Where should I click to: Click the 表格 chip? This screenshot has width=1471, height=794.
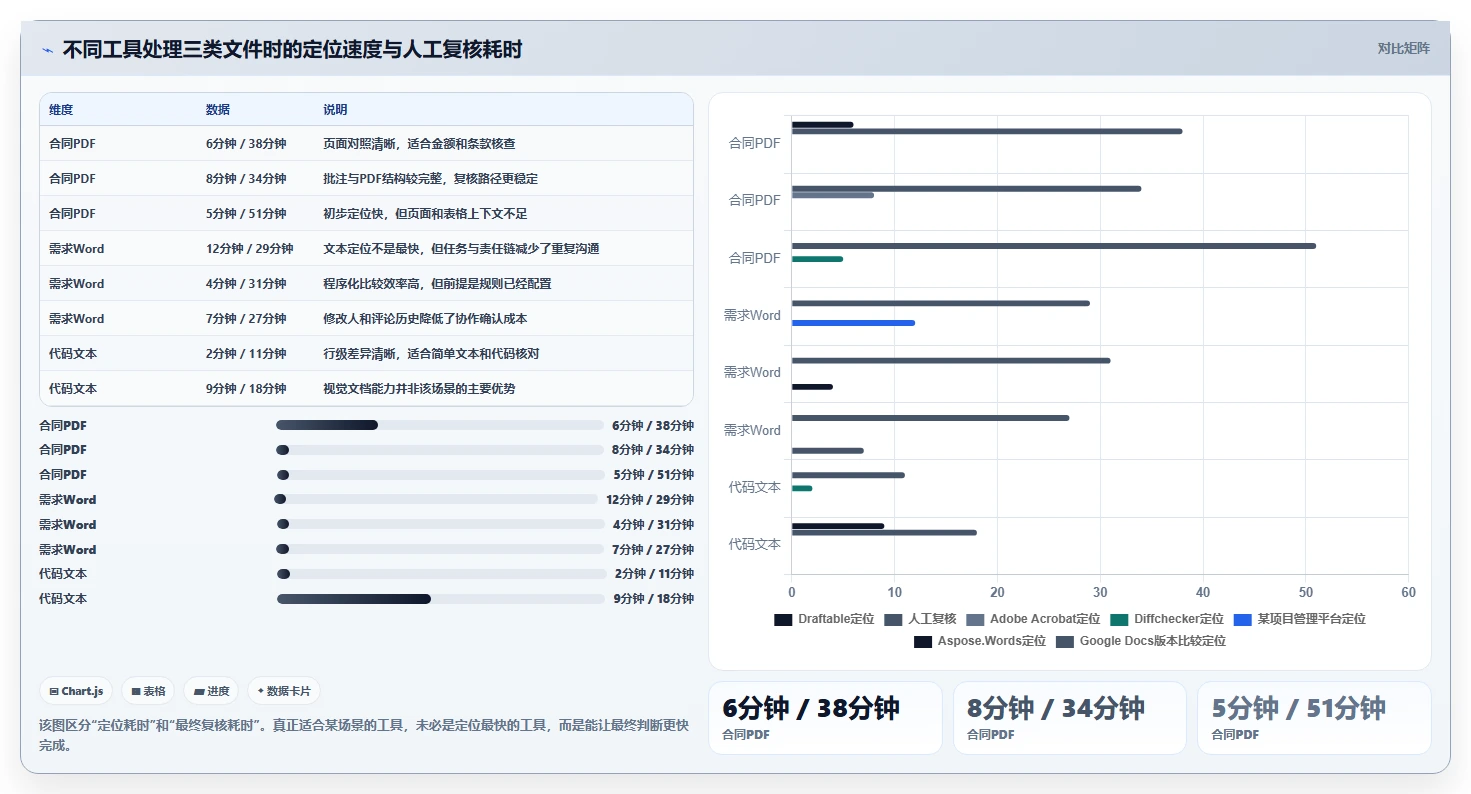[x=148, y=691]
